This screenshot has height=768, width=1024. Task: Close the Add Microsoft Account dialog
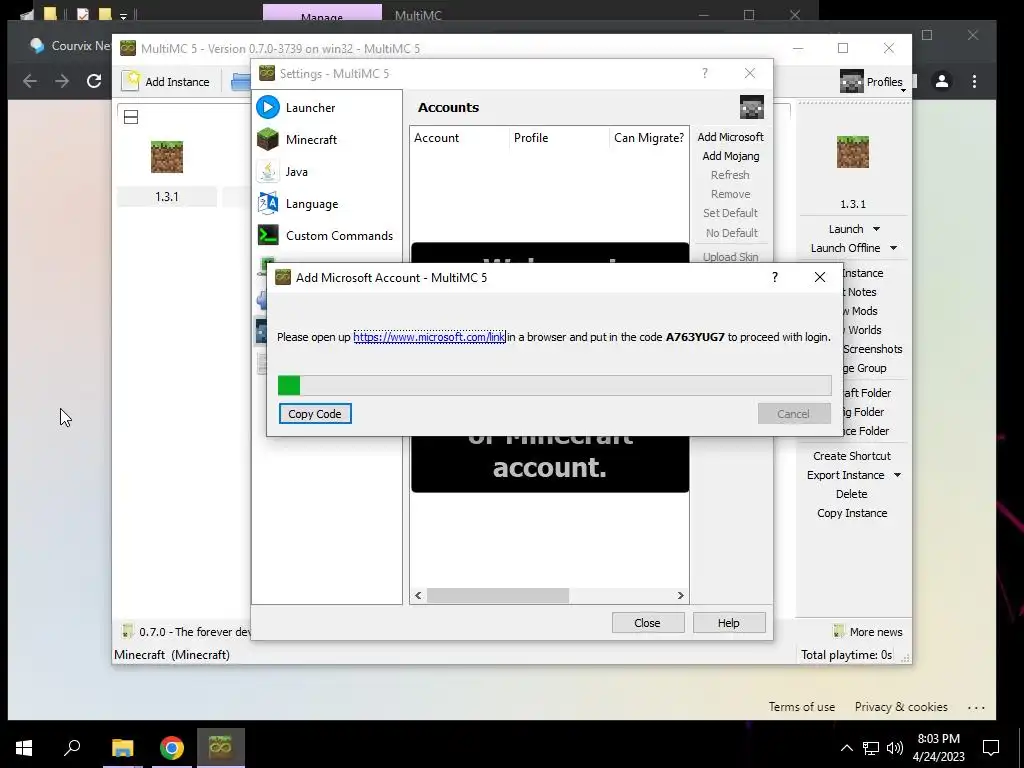pos(820,277)
